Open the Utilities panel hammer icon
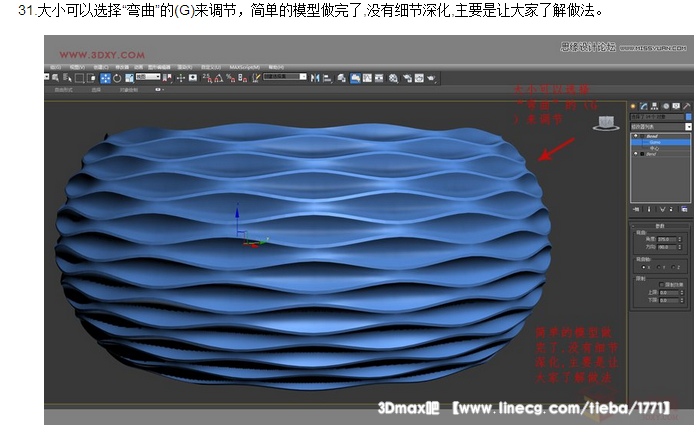 pos(686,105)
